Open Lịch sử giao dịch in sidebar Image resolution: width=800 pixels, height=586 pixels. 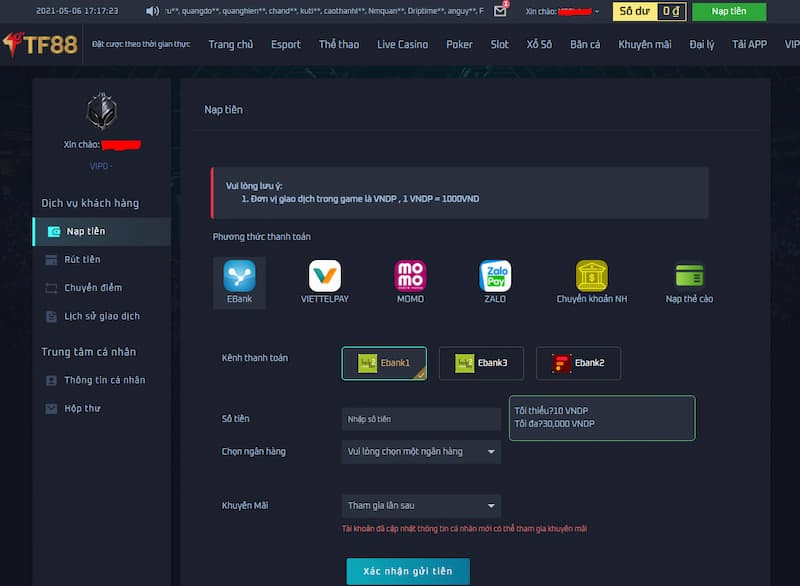tap(101, 316)
